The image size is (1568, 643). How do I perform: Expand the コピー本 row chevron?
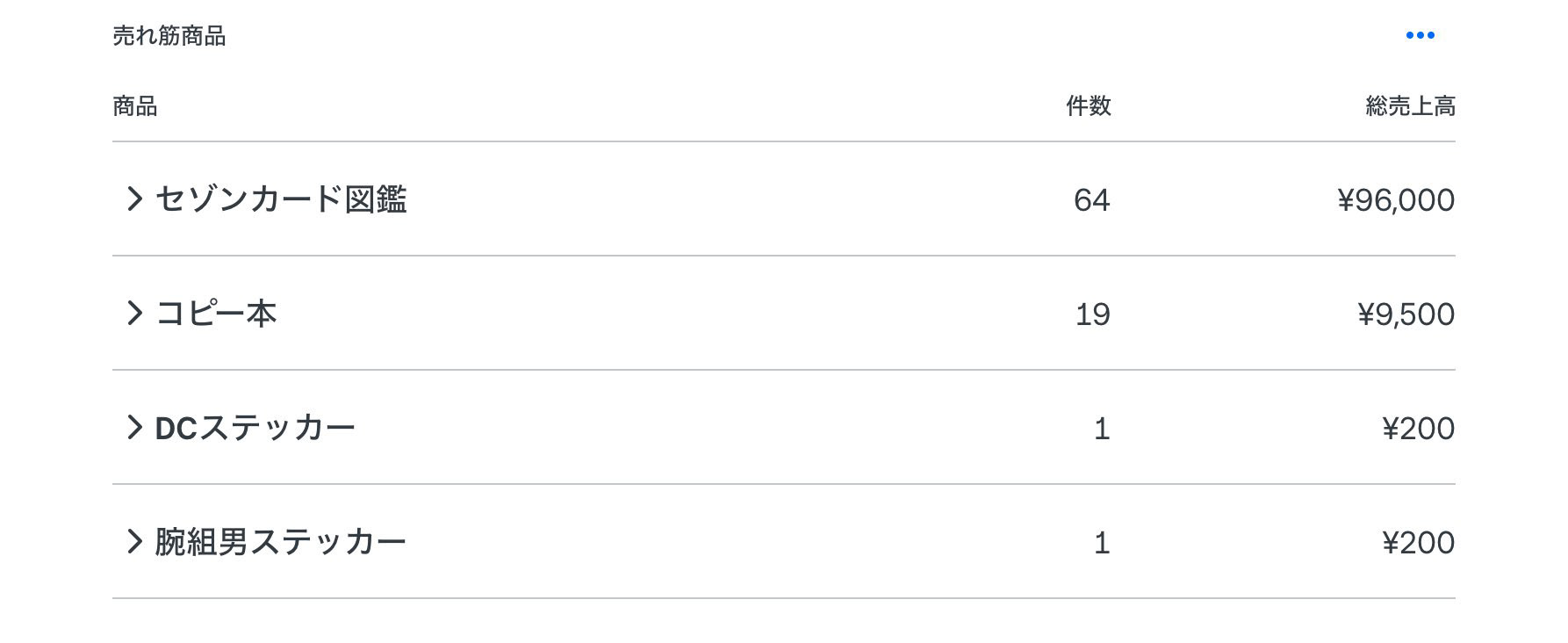(133, 314)
